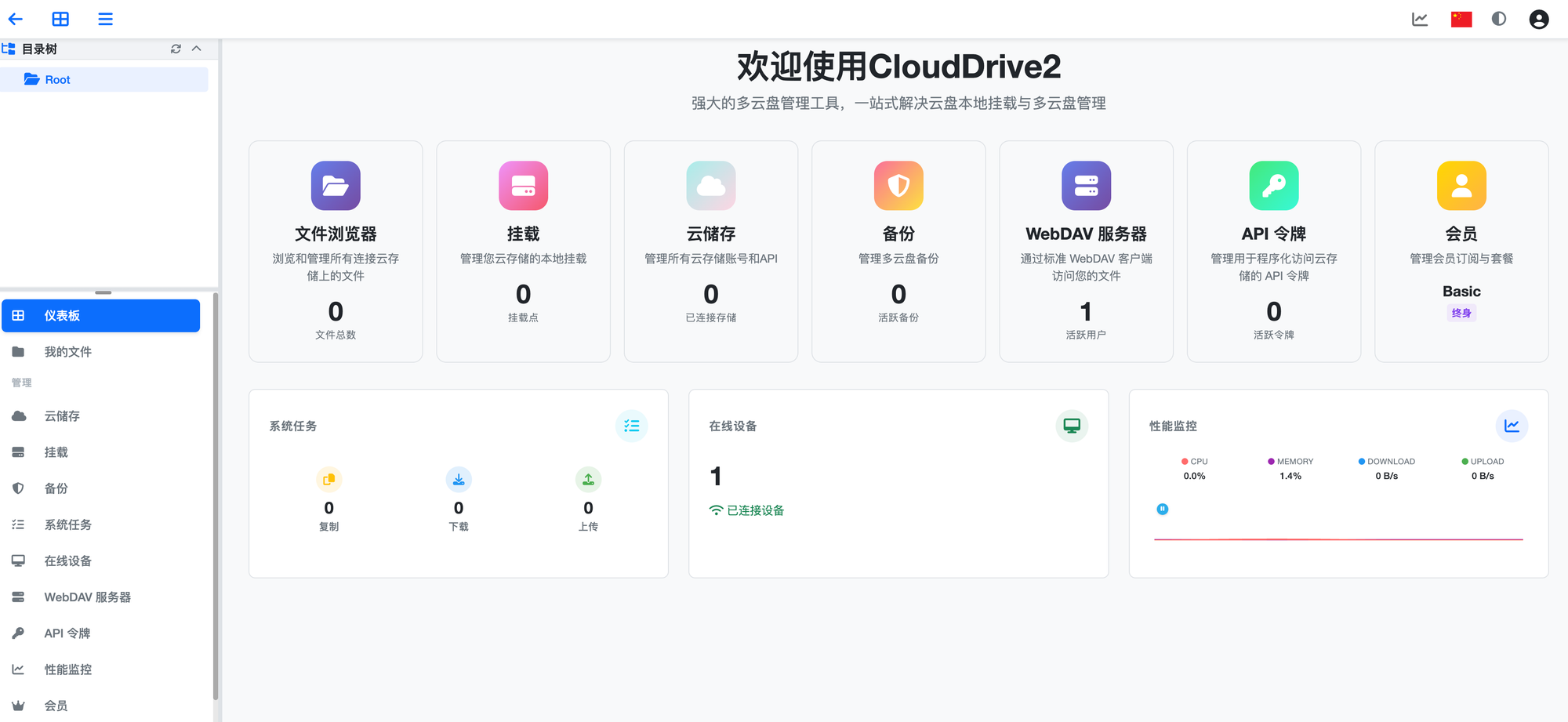Click the back arrow icon

tap(16, 19)
